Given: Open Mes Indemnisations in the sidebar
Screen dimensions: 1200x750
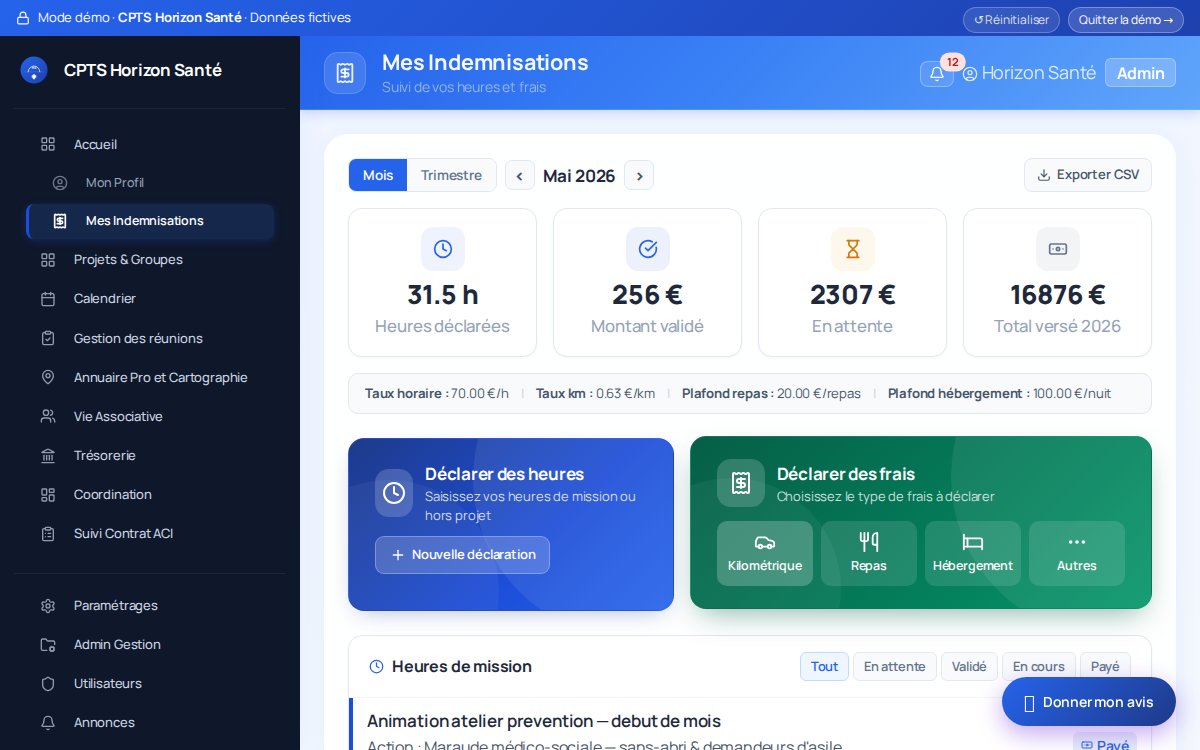Looking at the screenshot, I should click(150, 221).
